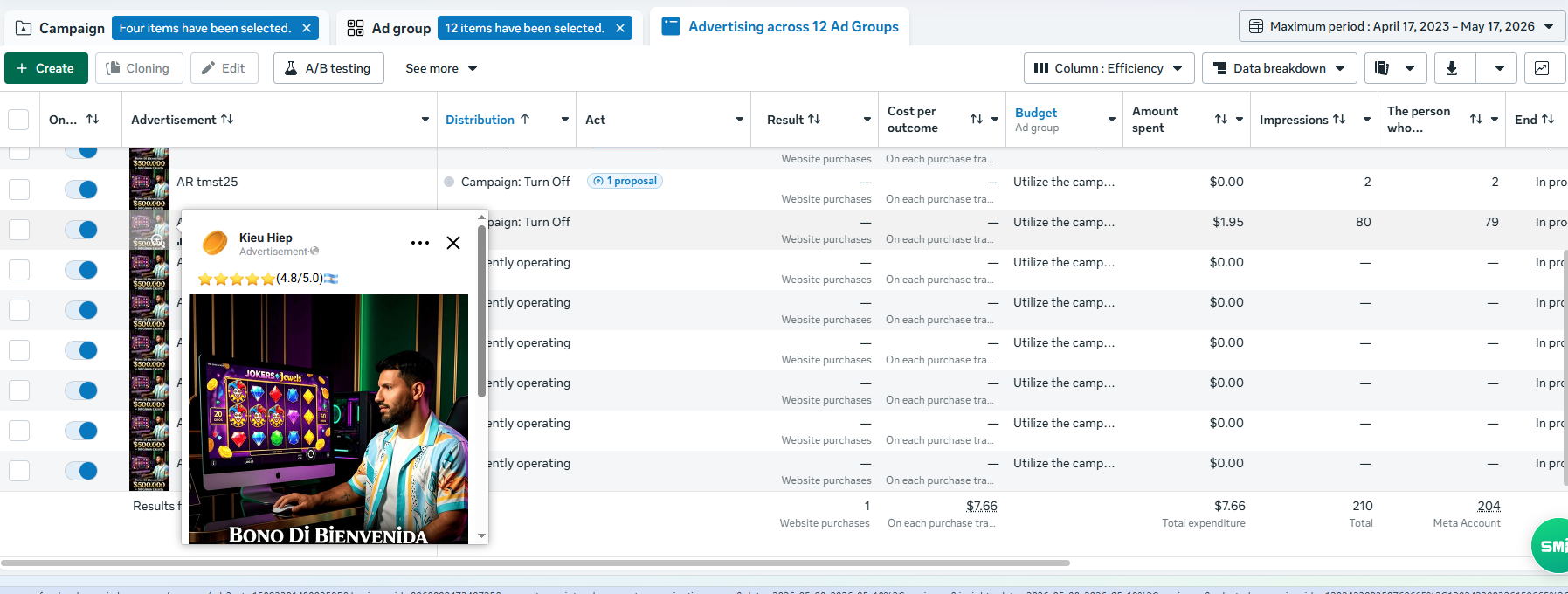Open the three-dots menu in ad preview
This screenshot has width=1568, height=594.
click(420, 243)
